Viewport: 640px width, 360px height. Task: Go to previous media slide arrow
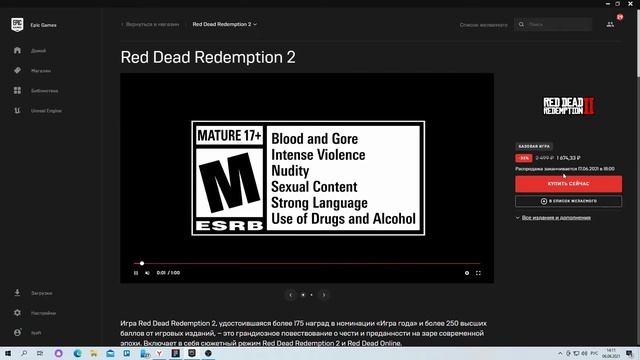coord(291,295)
